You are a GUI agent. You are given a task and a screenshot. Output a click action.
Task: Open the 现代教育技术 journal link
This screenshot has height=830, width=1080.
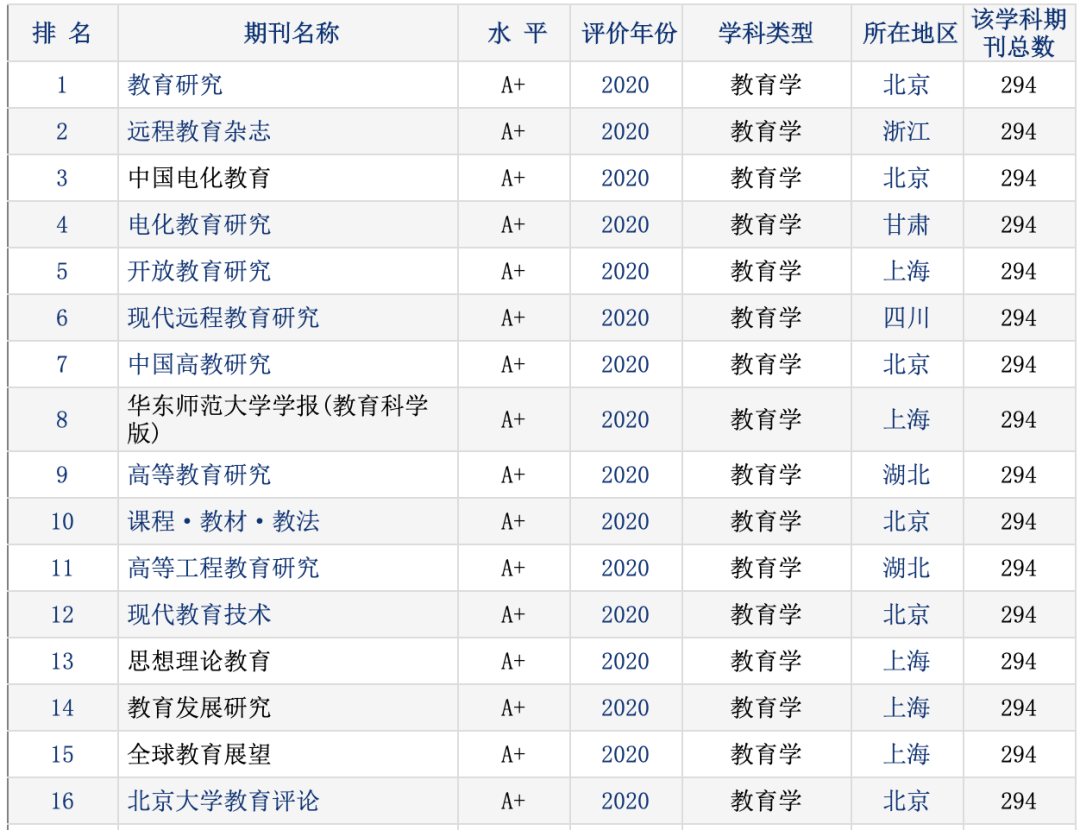pos(199,614)
